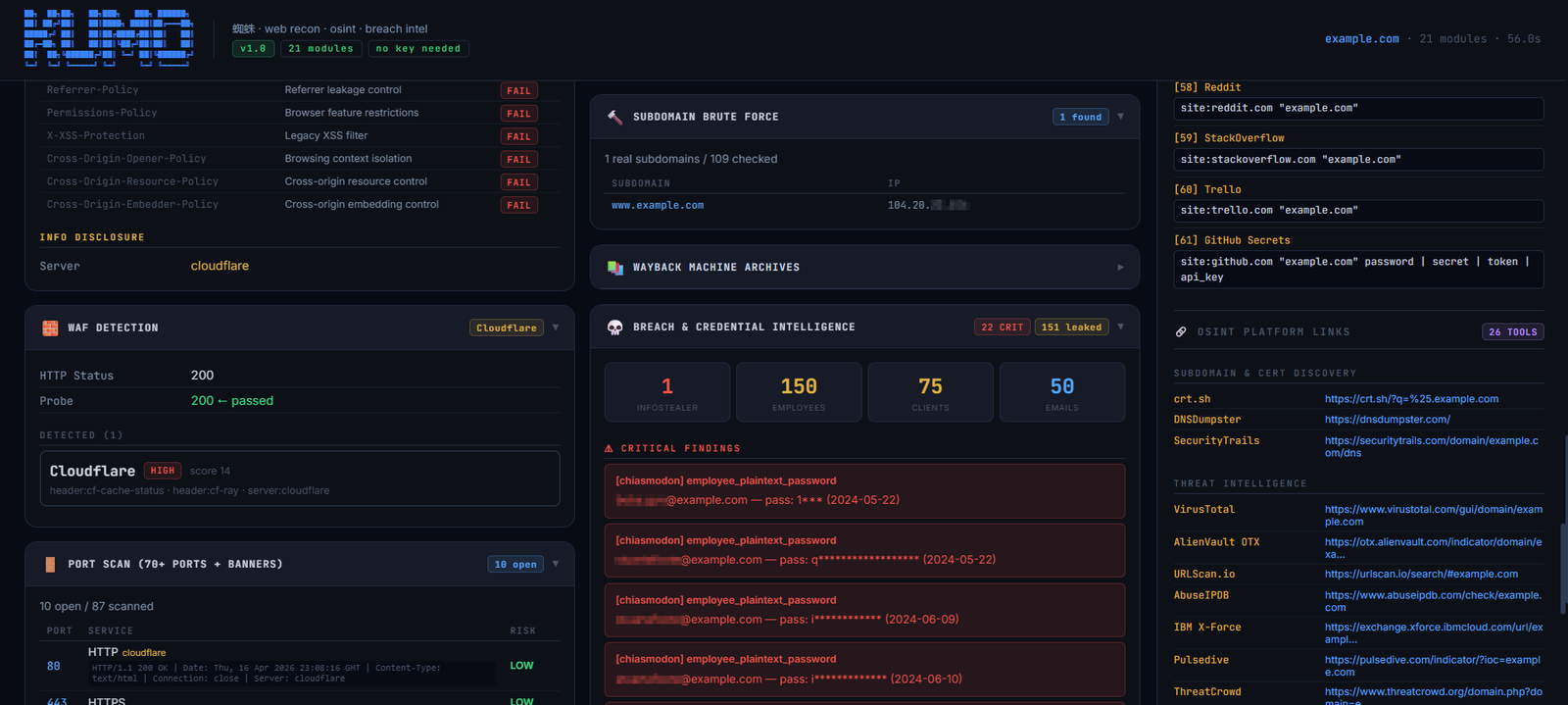
Task: Click the finding dated 2024-05-22 with pass 1***
Action: (864, 491)
